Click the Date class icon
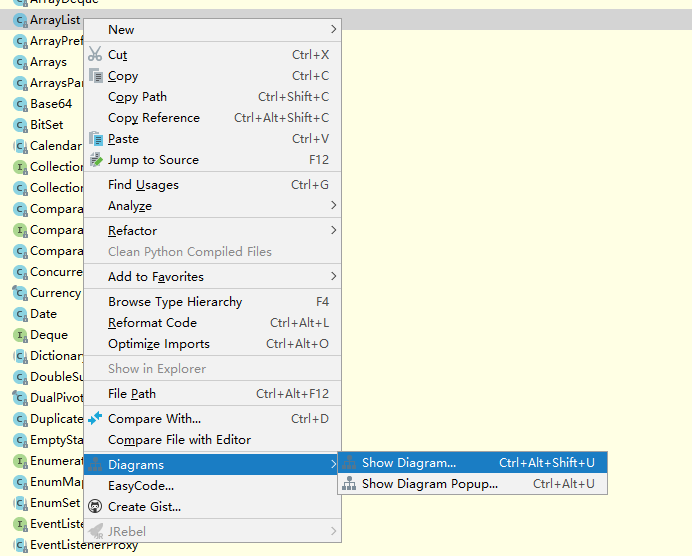Viewport: 692px width, 556px height. pyautogui.click(x=20, y=314)
